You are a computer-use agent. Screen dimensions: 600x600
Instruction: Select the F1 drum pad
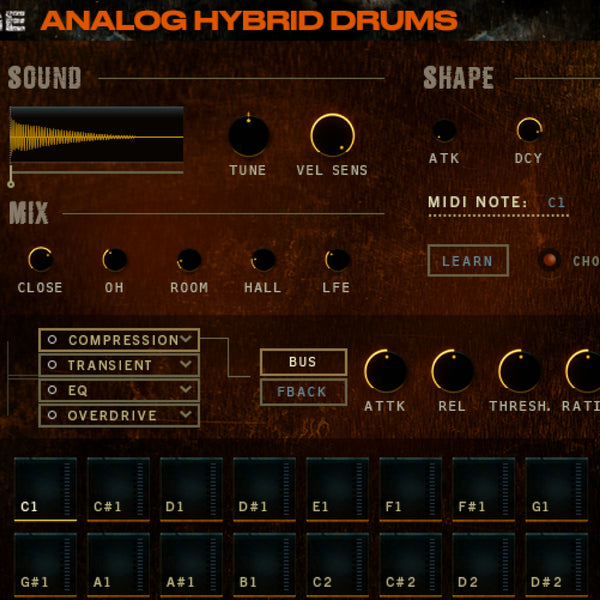[x=411, y=489]
